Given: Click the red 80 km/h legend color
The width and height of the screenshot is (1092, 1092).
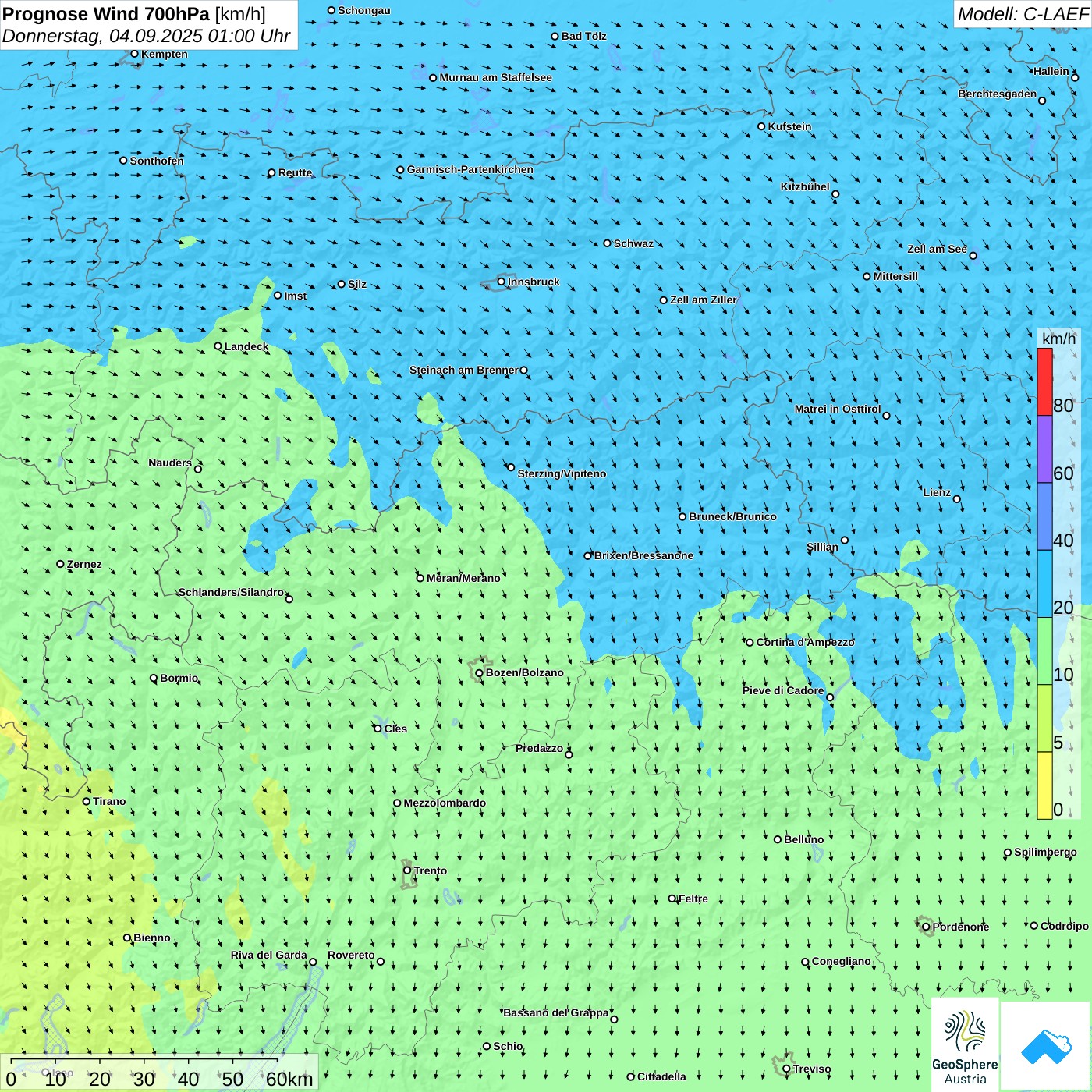Looking at the screenshot, I should coord(1044,382).
